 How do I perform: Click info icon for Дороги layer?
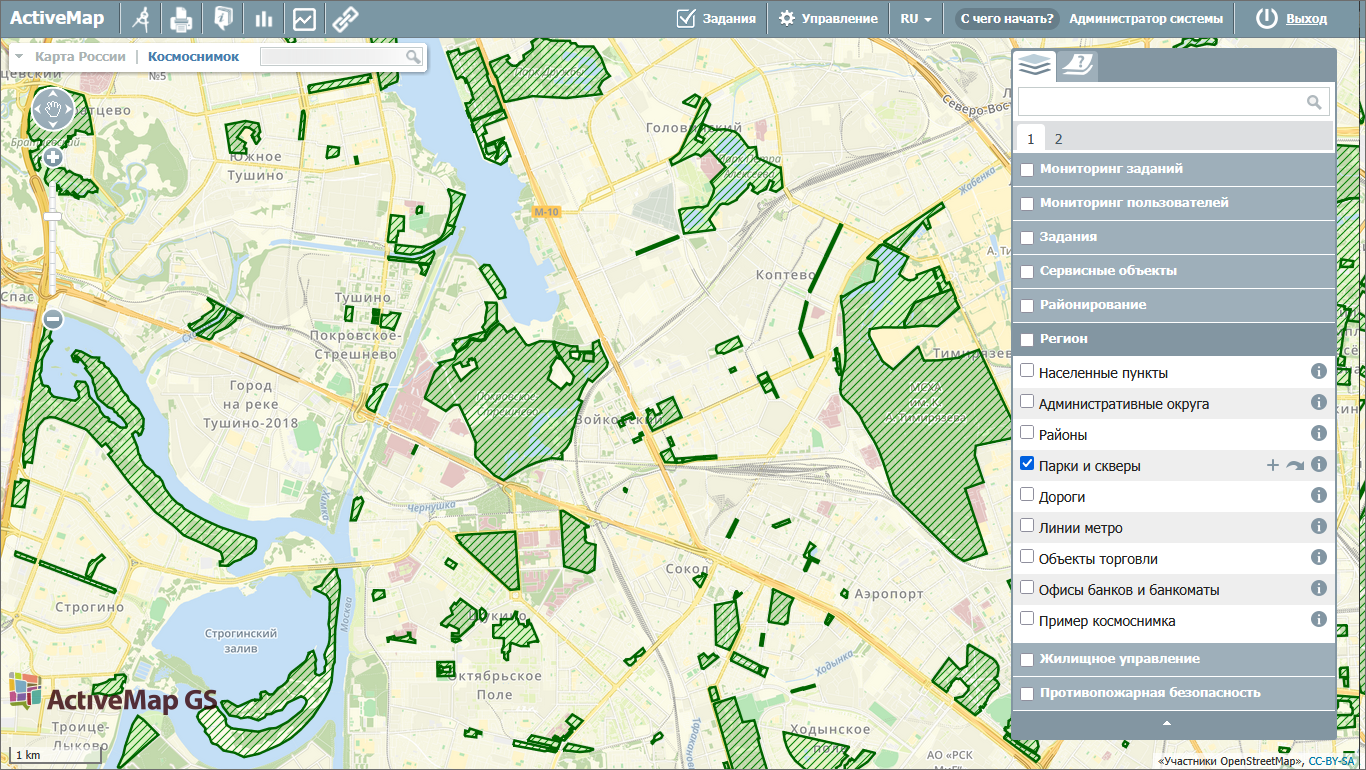coord(1318,495)
